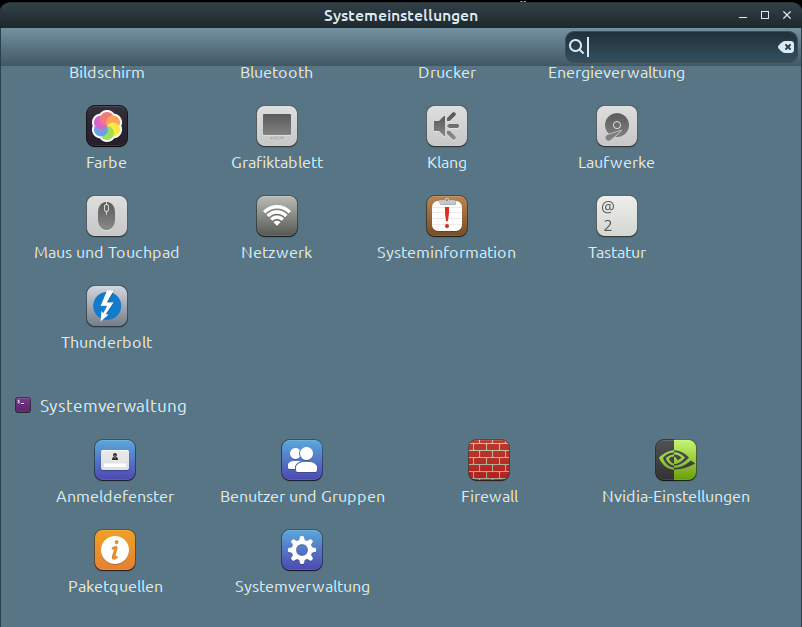
Task: Open the Nvidia-Einstellungen icon
Action: point(676,460)
